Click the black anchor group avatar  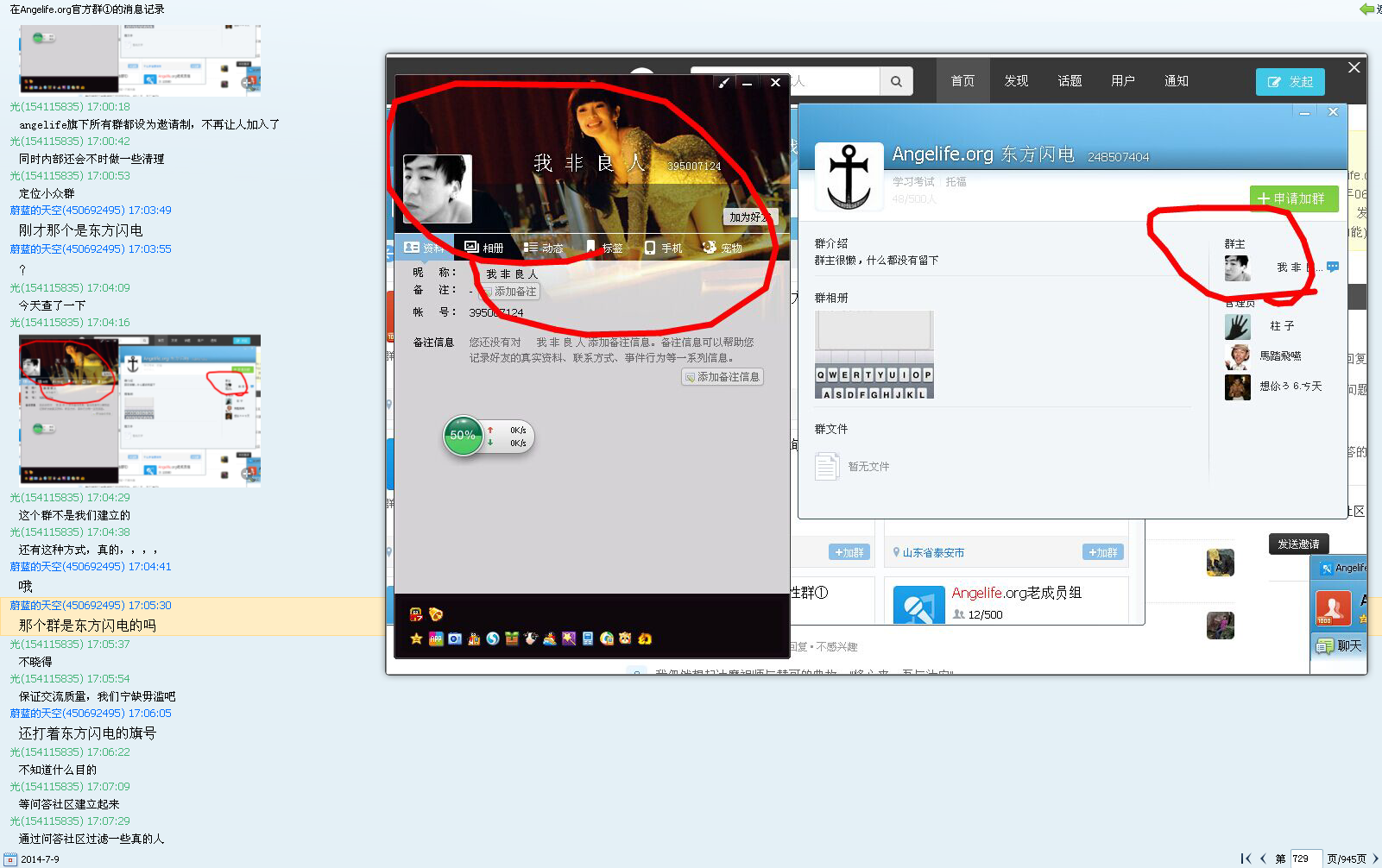[849, 177]
